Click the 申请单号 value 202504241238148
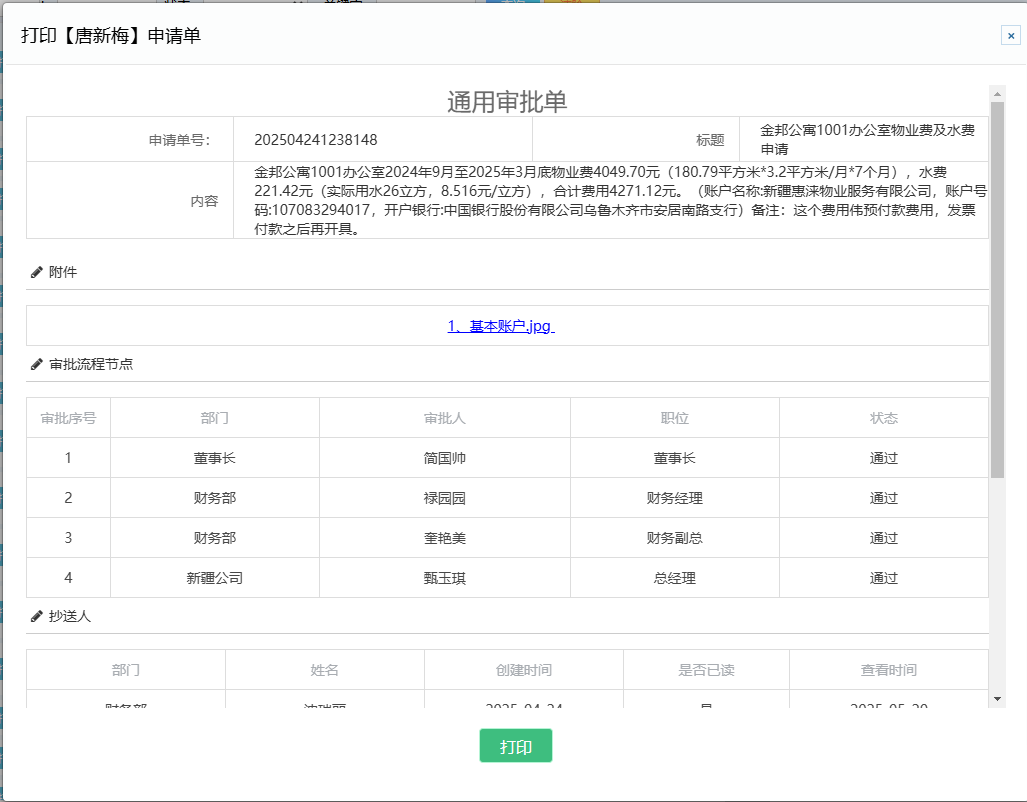This screenshot has height=802, width=1027. pos(316,140)
